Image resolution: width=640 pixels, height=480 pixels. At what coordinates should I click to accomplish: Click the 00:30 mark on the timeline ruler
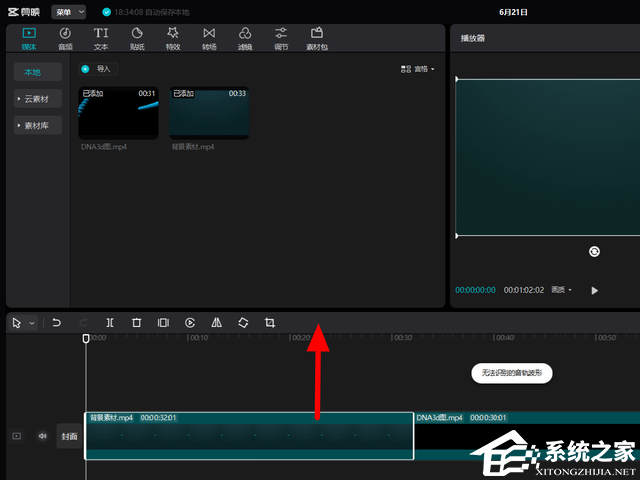[402, 338]
